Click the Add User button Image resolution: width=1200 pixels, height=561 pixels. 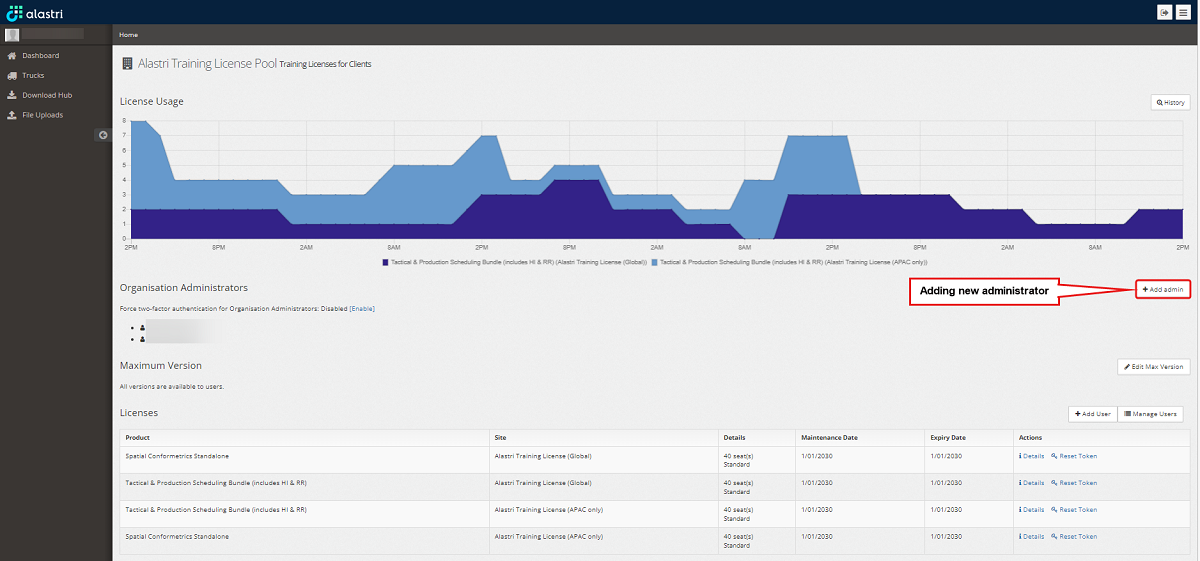pyautogui.click(x=1091, y=414)
